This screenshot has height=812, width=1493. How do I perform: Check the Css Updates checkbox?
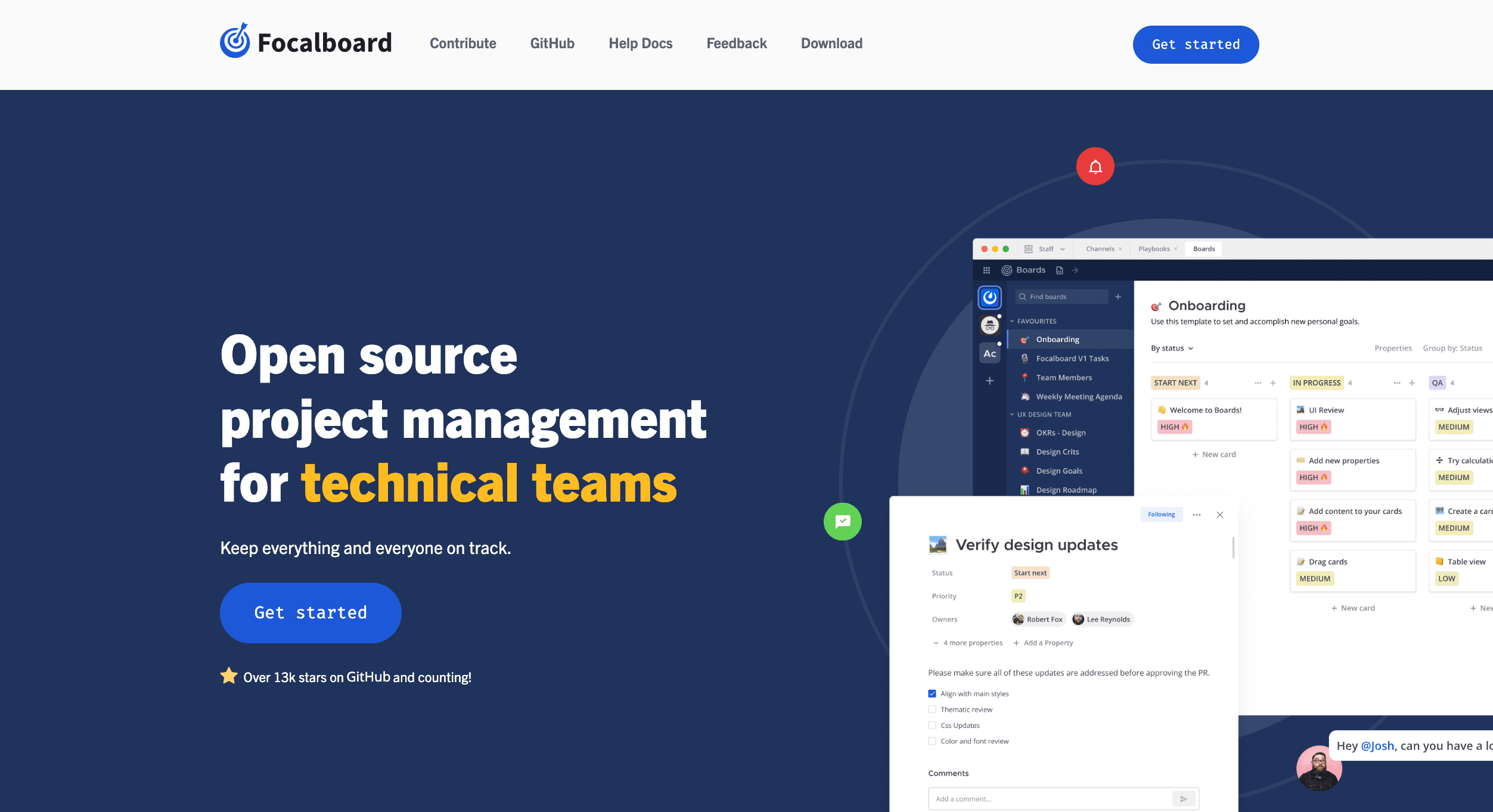pos(932,725)
